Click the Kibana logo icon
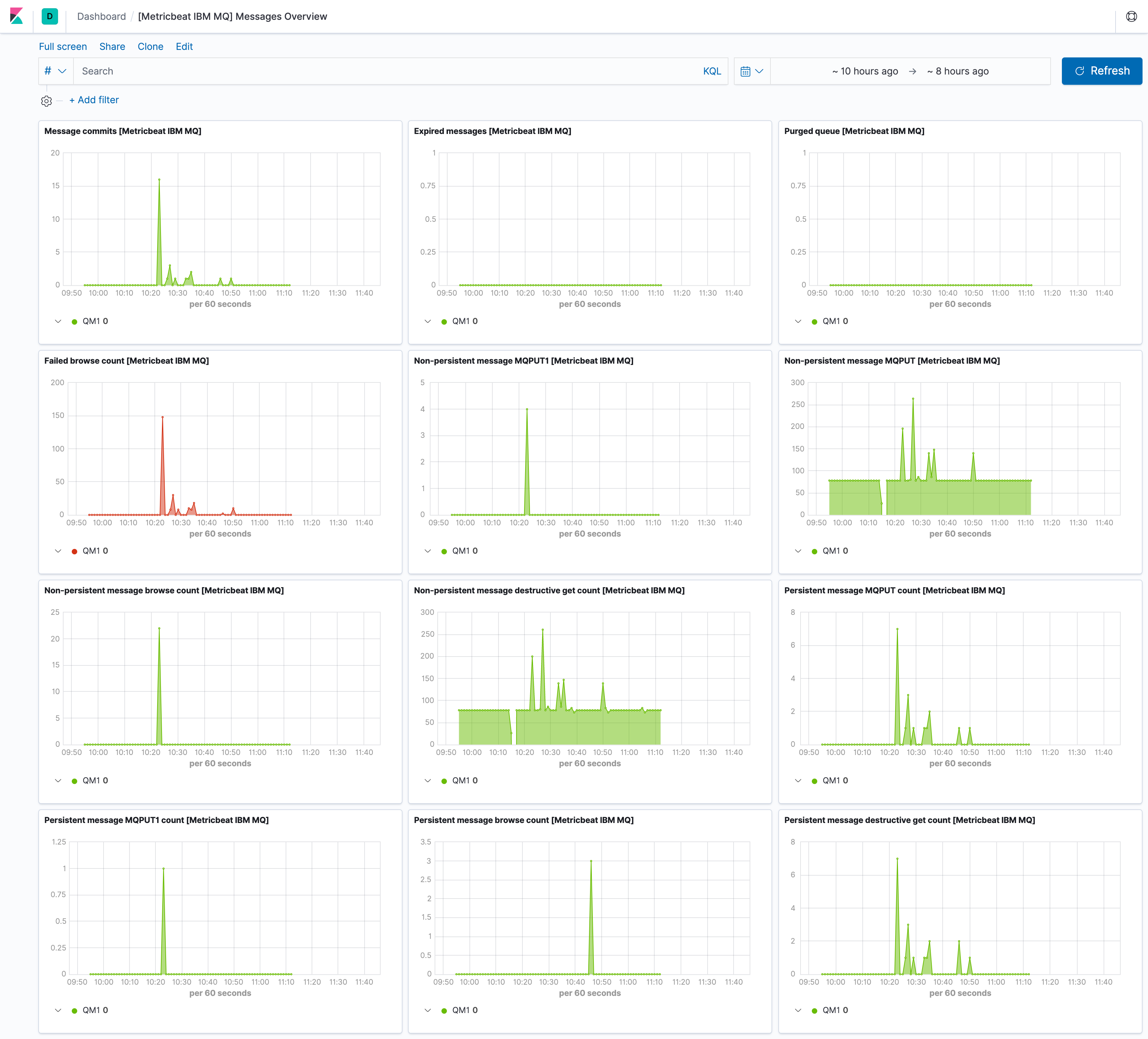Screen dimensions: 1148x1039 pos(18,16)
